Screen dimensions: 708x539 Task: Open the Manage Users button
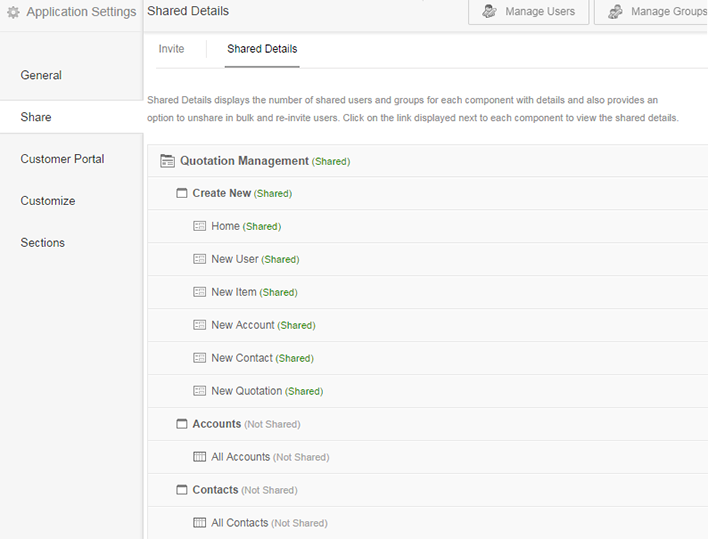pyautogui.click(x=528, y=12)
